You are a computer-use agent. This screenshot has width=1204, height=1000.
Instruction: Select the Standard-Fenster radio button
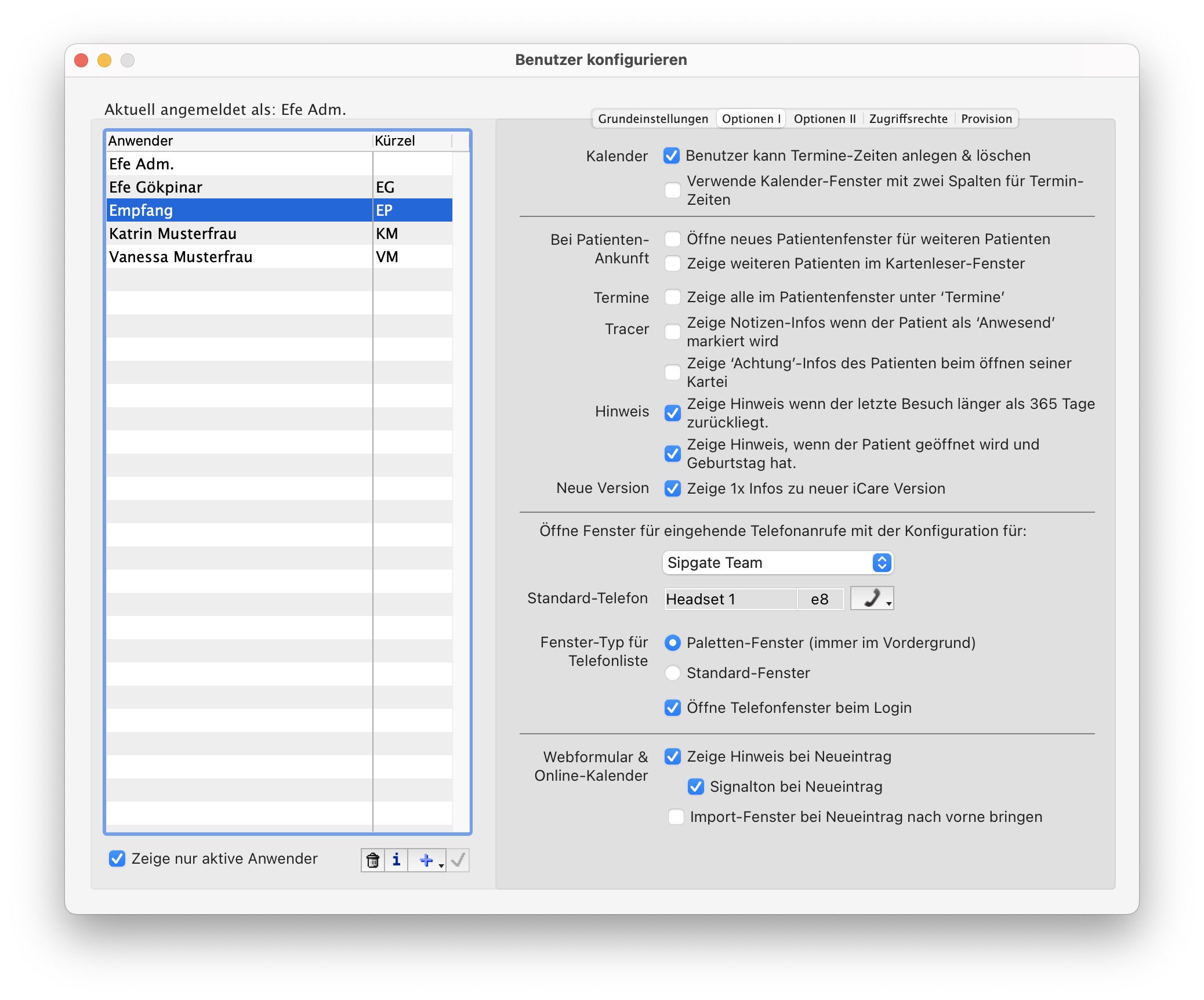click(673, 673)
